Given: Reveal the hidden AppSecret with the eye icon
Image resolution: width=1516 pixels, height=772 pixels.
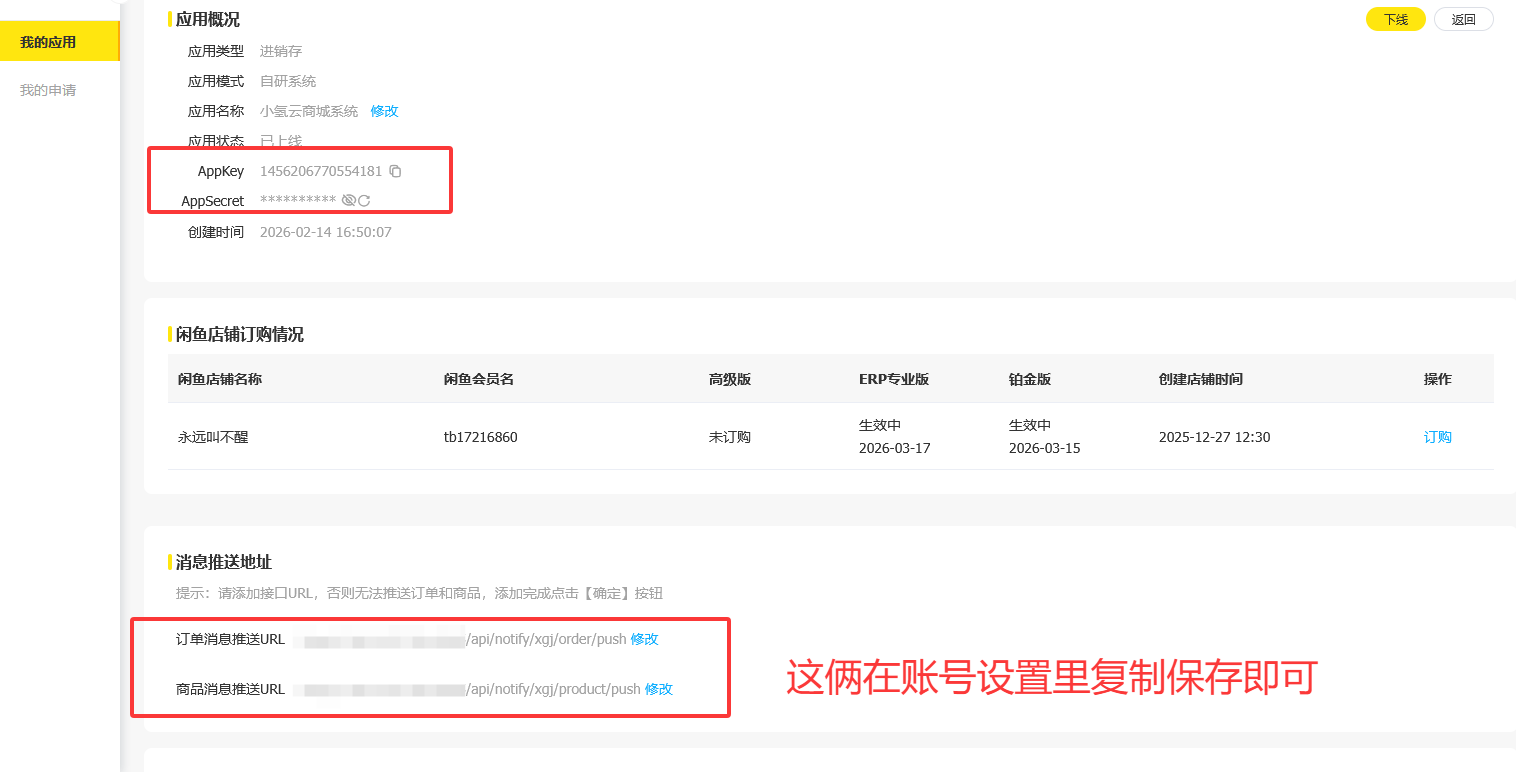Looking at the screenshot, I should [348, 200].
